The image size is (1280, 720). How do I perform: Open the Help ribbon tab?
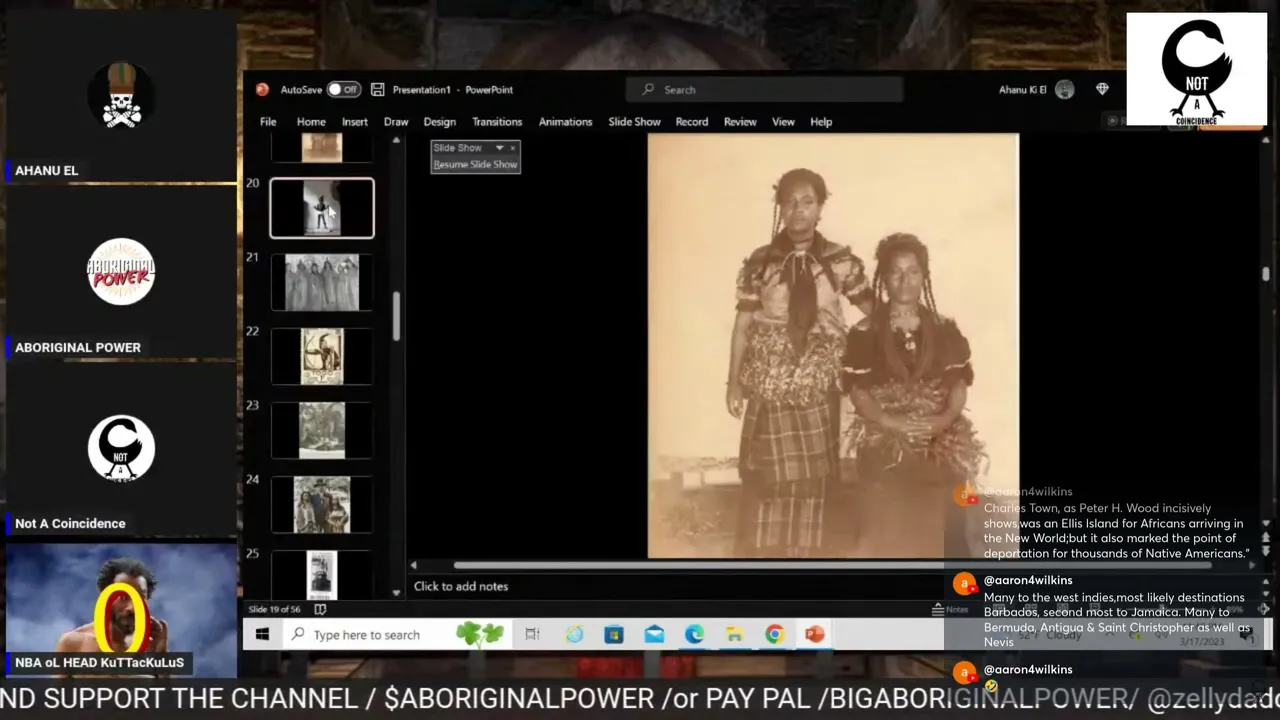821,122
